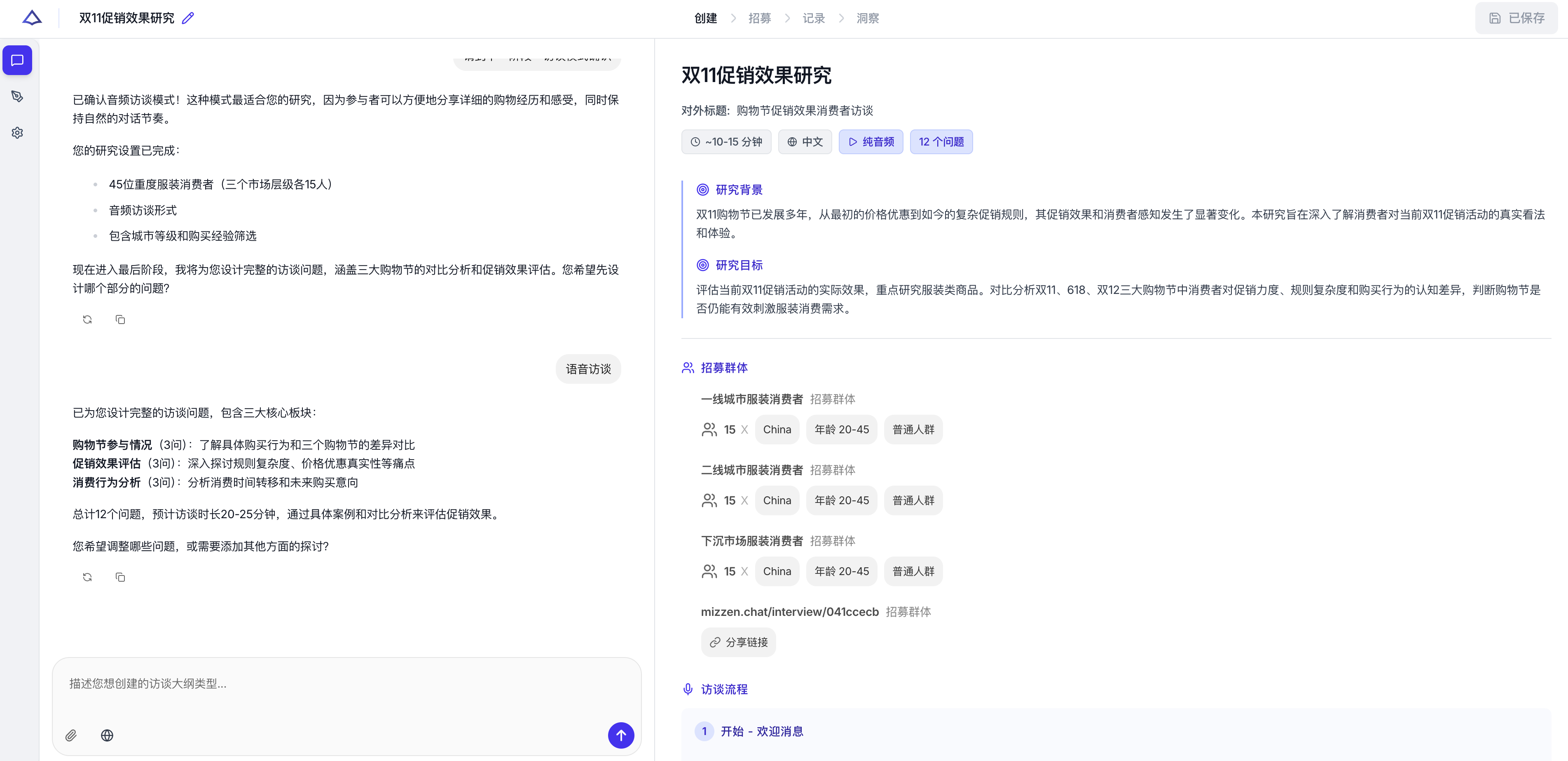Click the Mizzen triangle logo
Image resolution: width=1568 pixels, height=761 pixels.
32,18
